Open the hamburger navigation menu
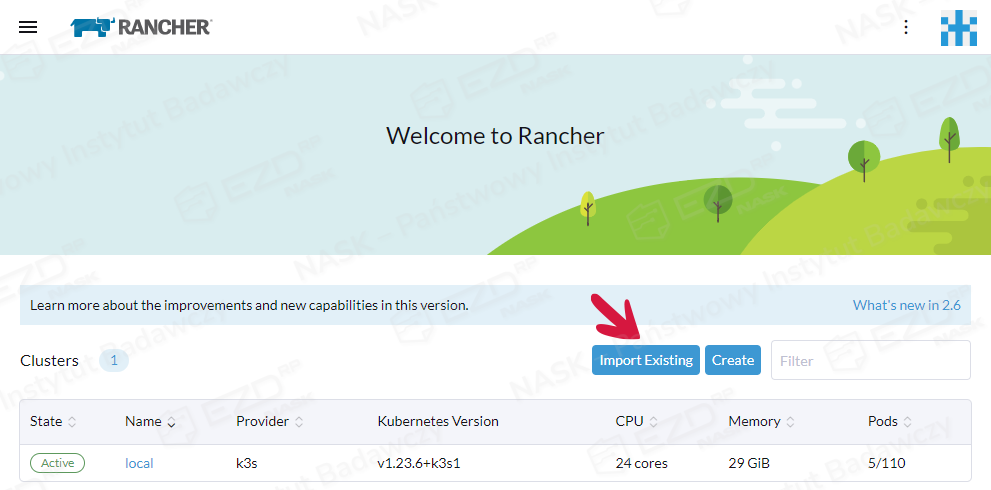 [28, 27]
